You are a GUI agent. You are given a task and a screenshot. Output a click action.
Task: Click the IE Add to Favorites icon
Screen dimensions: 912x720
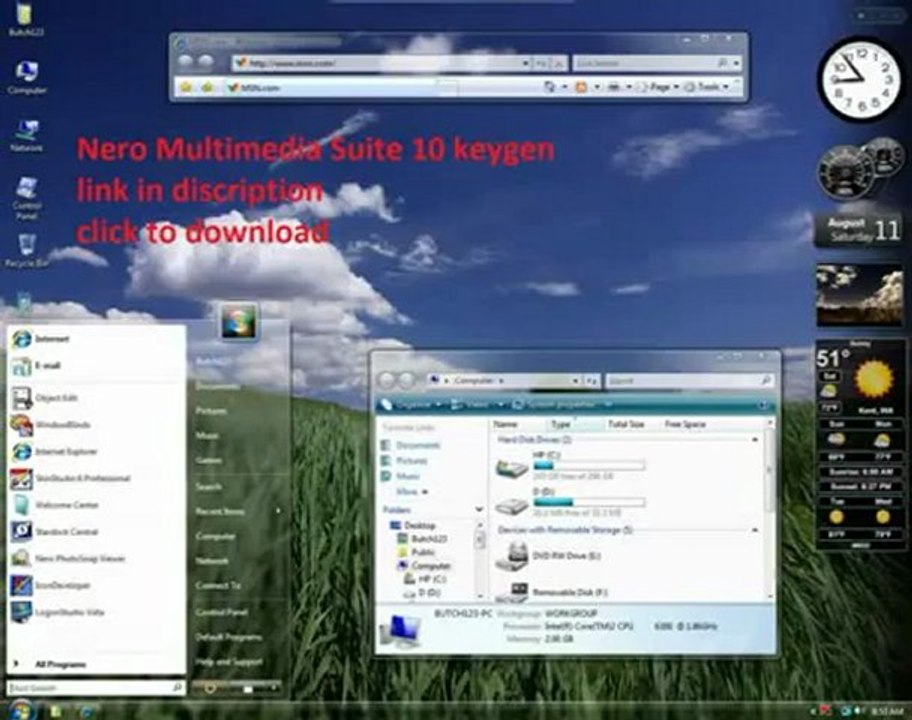tap(208, 87)
